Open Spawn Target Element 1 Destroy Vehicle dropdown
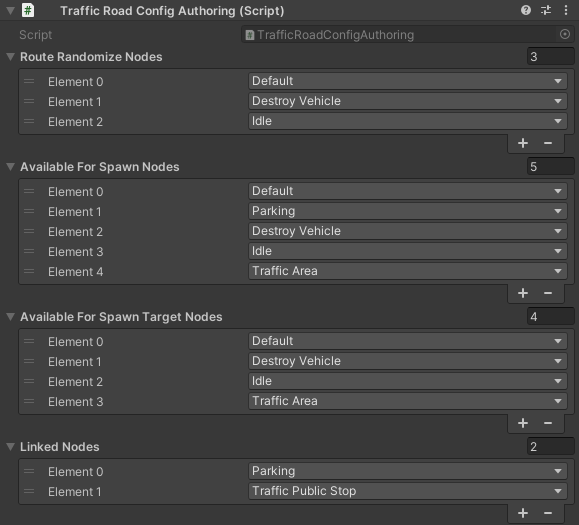This screenshot has height=525, width=579. click(408, 361)
